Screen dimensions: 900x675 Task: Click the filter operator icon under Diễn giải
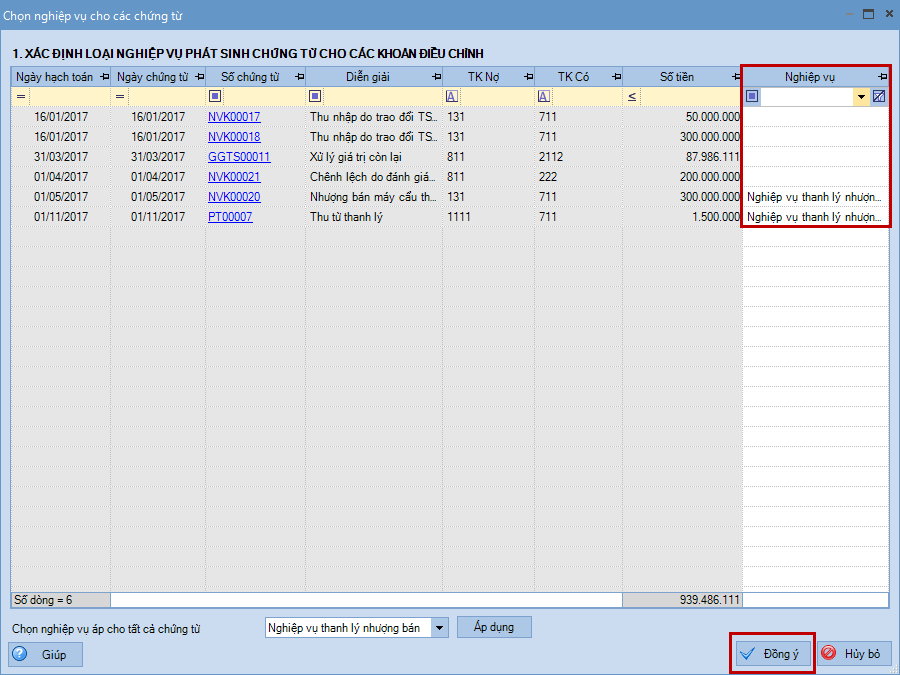point(315,97)
